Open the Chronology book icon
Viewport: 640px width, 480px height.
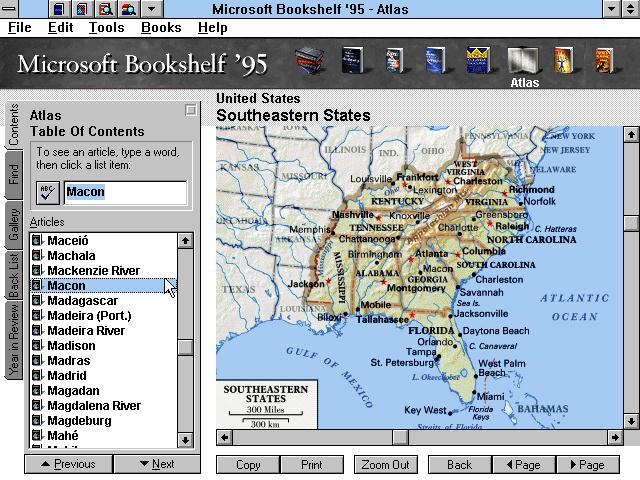point(563,60)
